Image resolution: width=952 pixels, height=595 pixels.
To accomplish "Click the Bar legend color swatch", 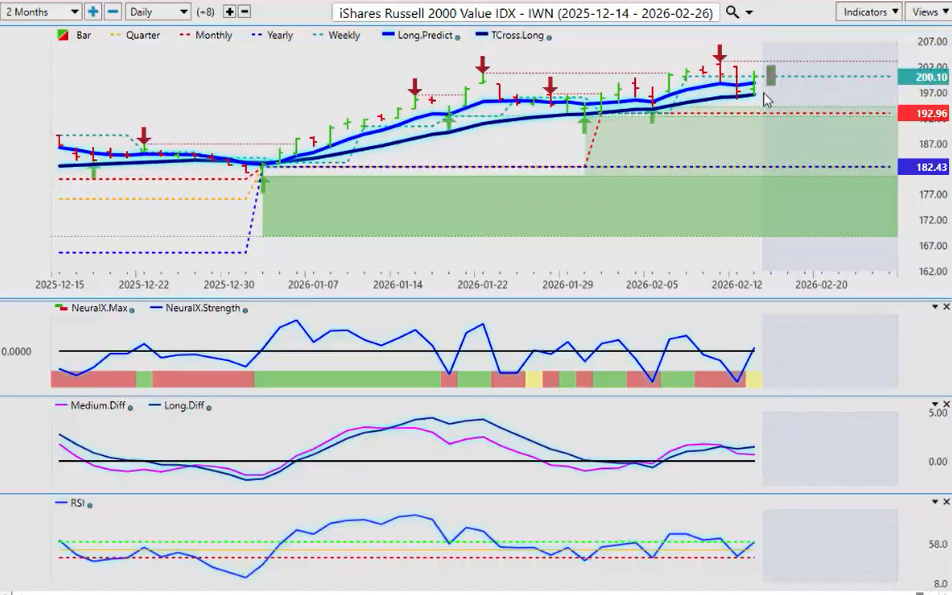I will point(63,35).
